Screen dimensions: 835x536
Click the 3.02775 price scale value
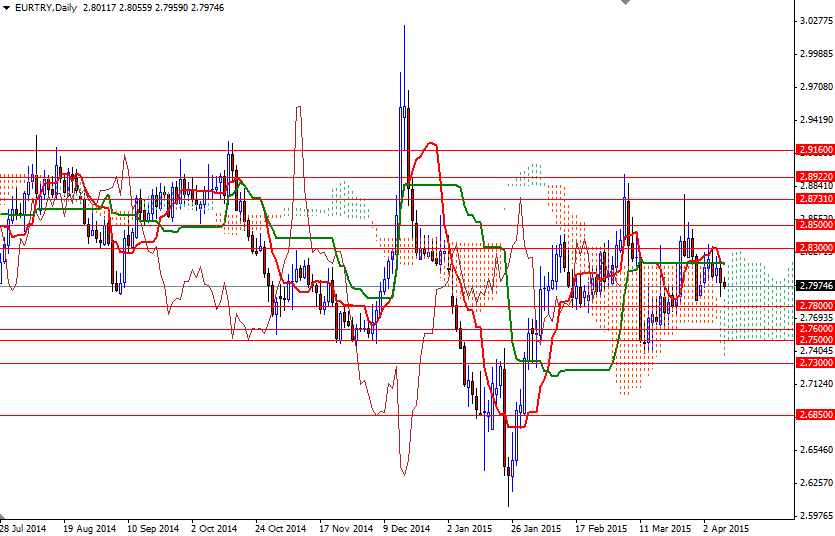[816, 21]
